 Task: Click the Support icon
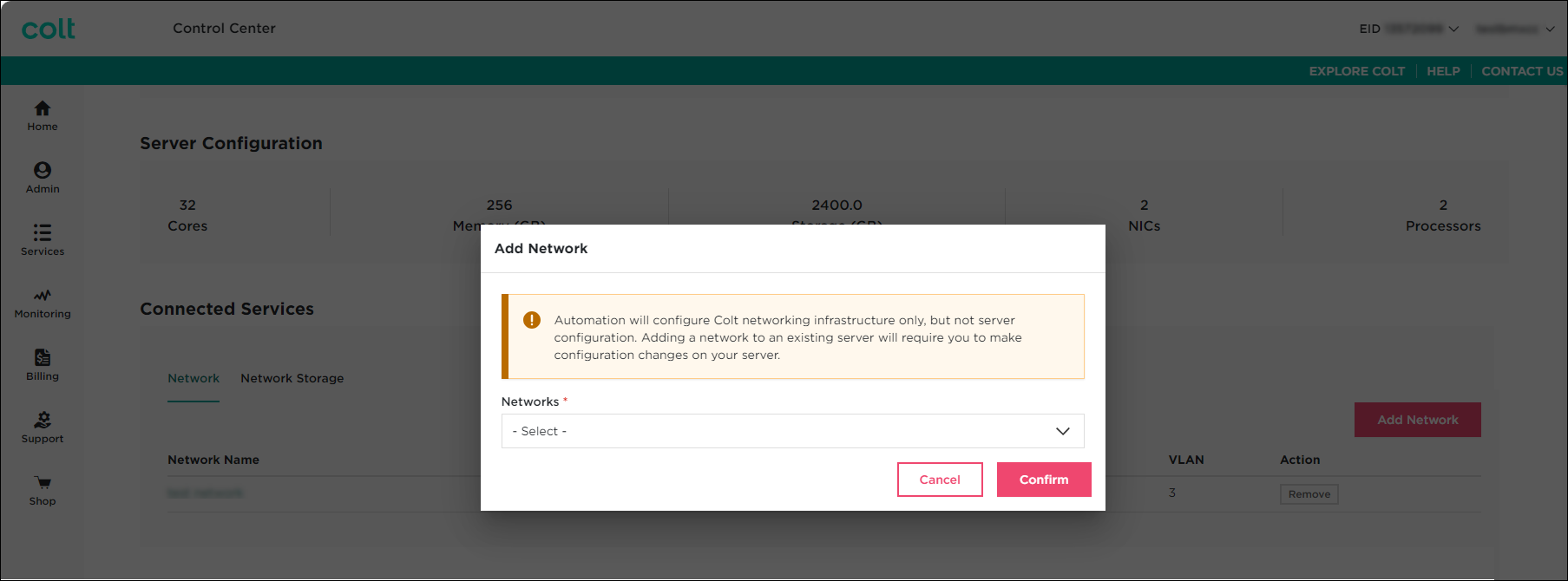43,421
